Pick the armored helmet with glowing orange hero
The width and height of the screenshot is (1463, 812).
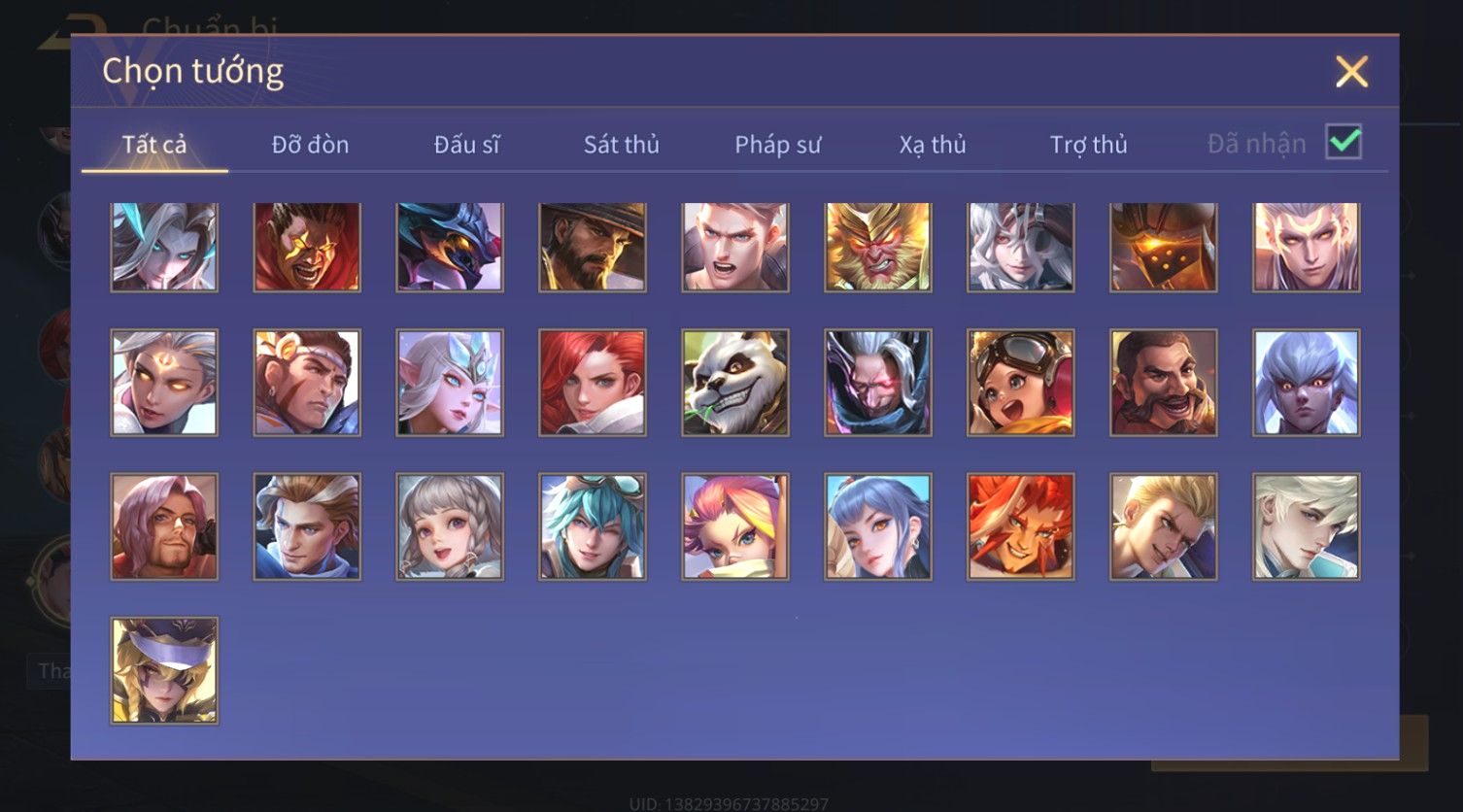coord(1164,248)
